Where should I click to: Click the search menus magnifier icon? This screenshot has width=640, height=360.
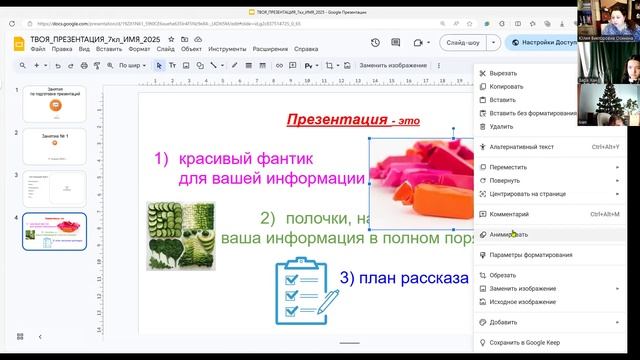tap(22, 65)
